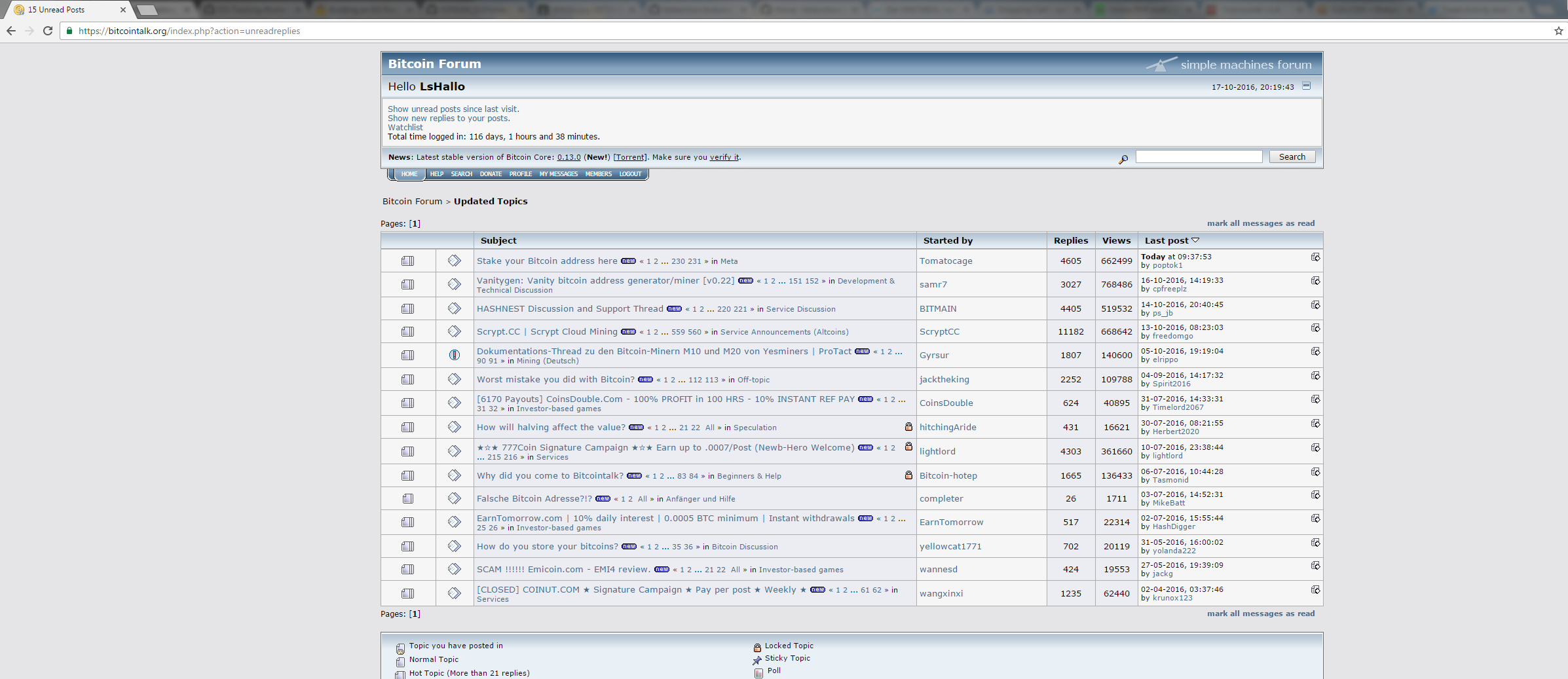Click new badge next to How do you store bitcoins
The width and height of the screenshot is (1568, 679).
[x=629, y=547]
